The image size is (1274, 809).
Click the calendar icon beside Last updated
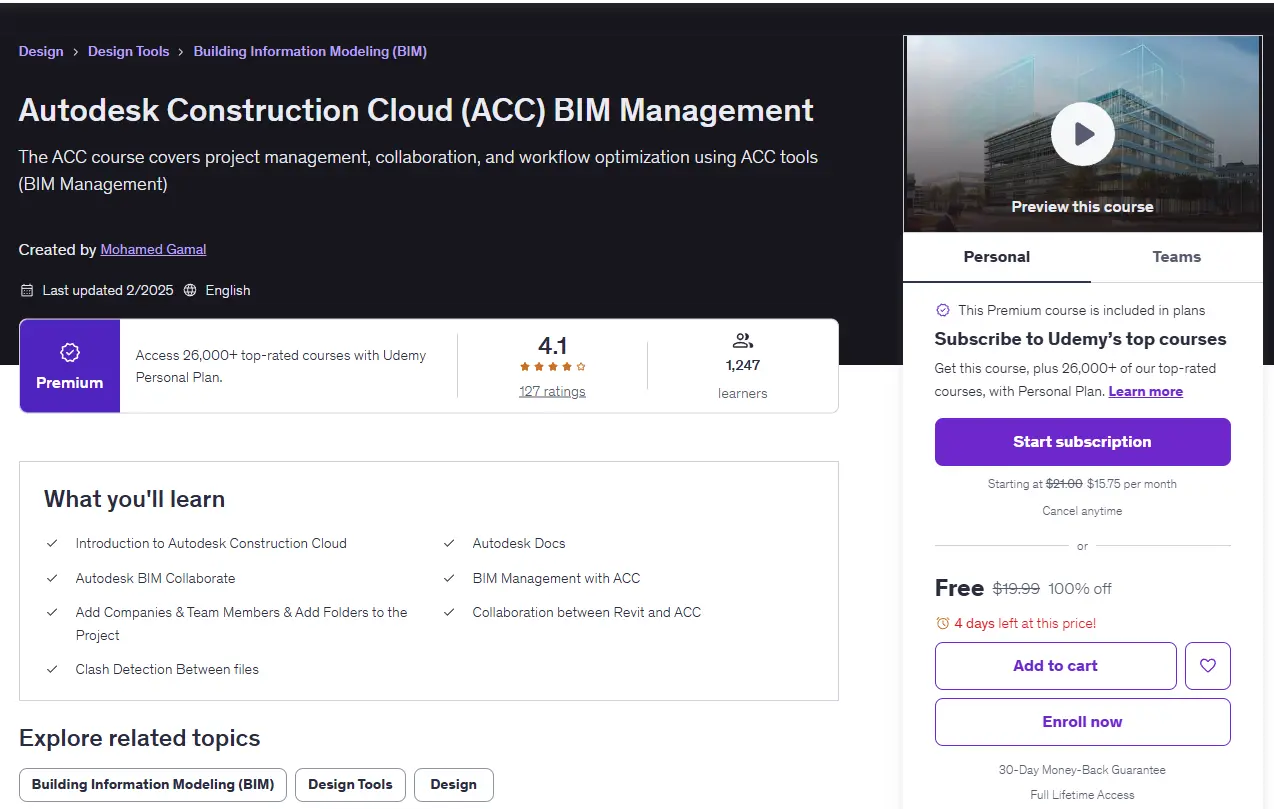[27, 291]
